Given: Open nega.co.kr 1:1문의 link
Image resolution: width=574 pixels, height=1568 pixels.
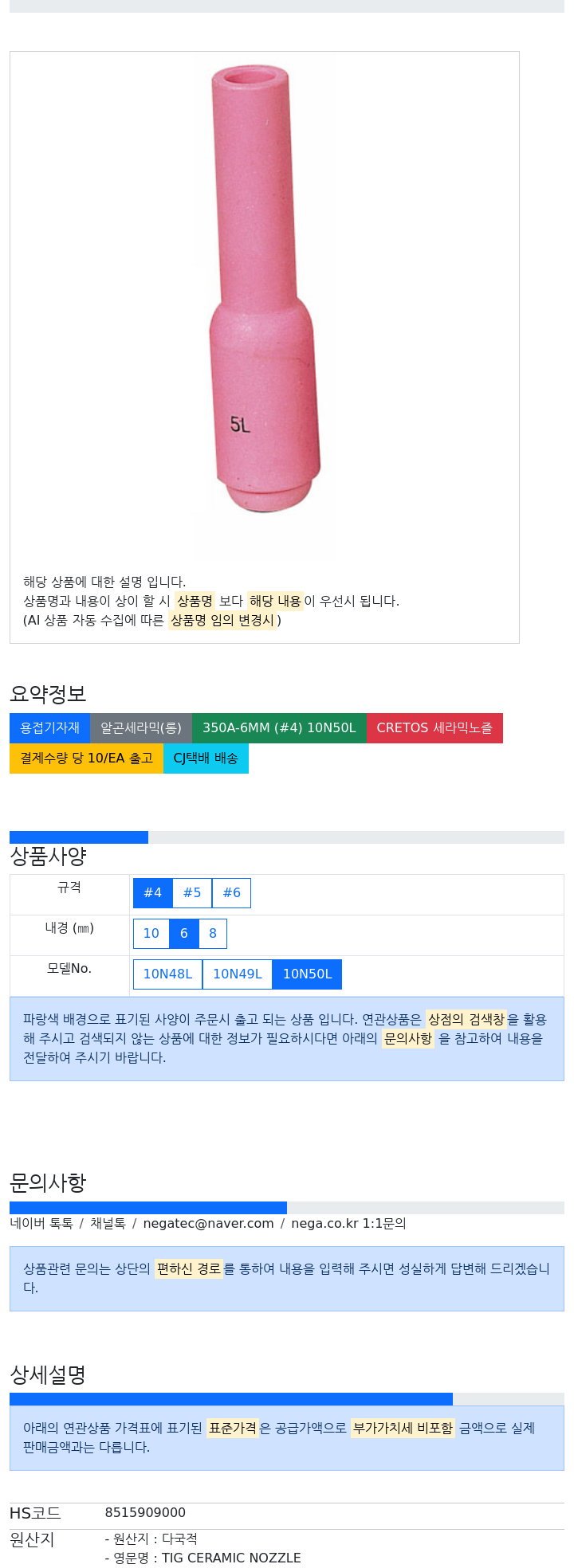Looking at the screenshot, I should [348, 1224].
